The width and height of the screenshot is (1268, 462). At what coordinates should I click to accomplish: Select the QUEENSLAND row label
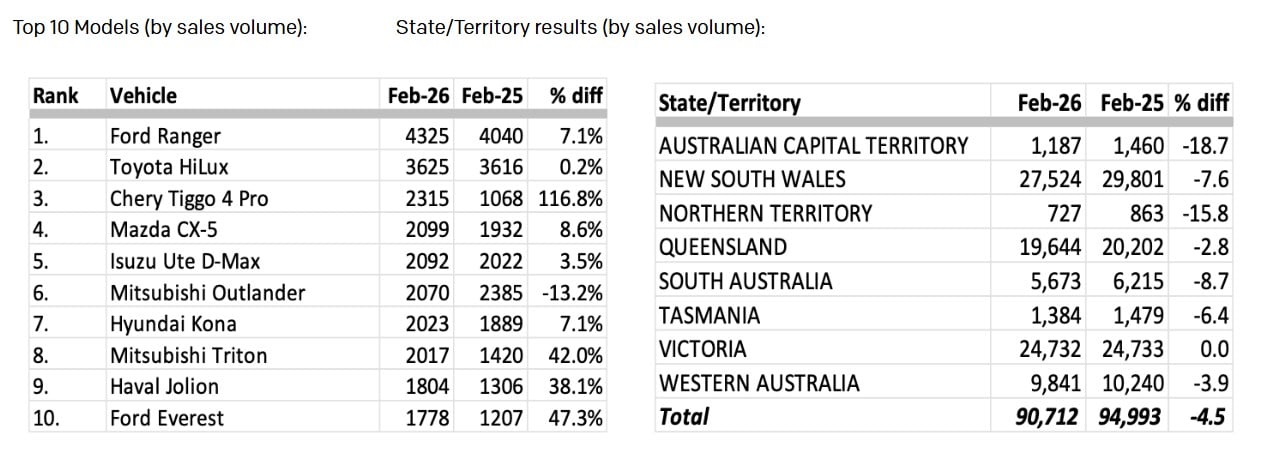pos(723,247)
